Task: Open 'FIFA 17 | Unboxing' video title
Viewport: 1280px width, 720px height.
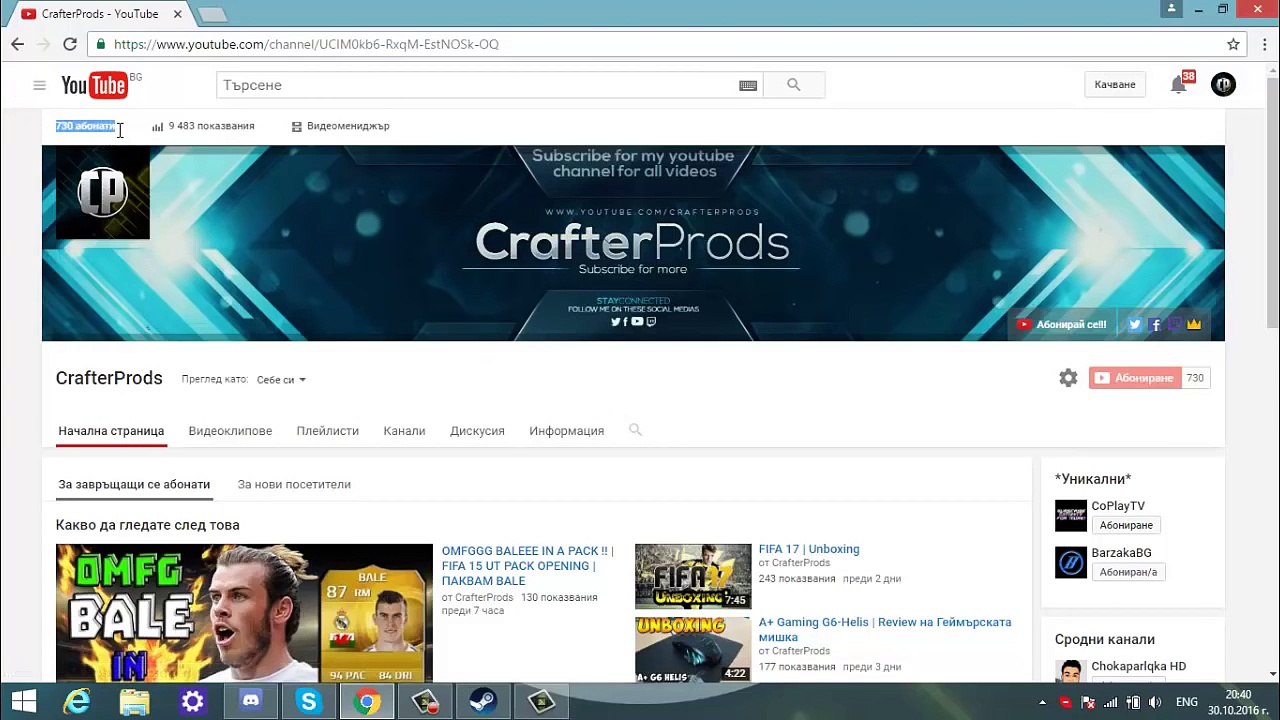Action: click(x=809, y=549)
